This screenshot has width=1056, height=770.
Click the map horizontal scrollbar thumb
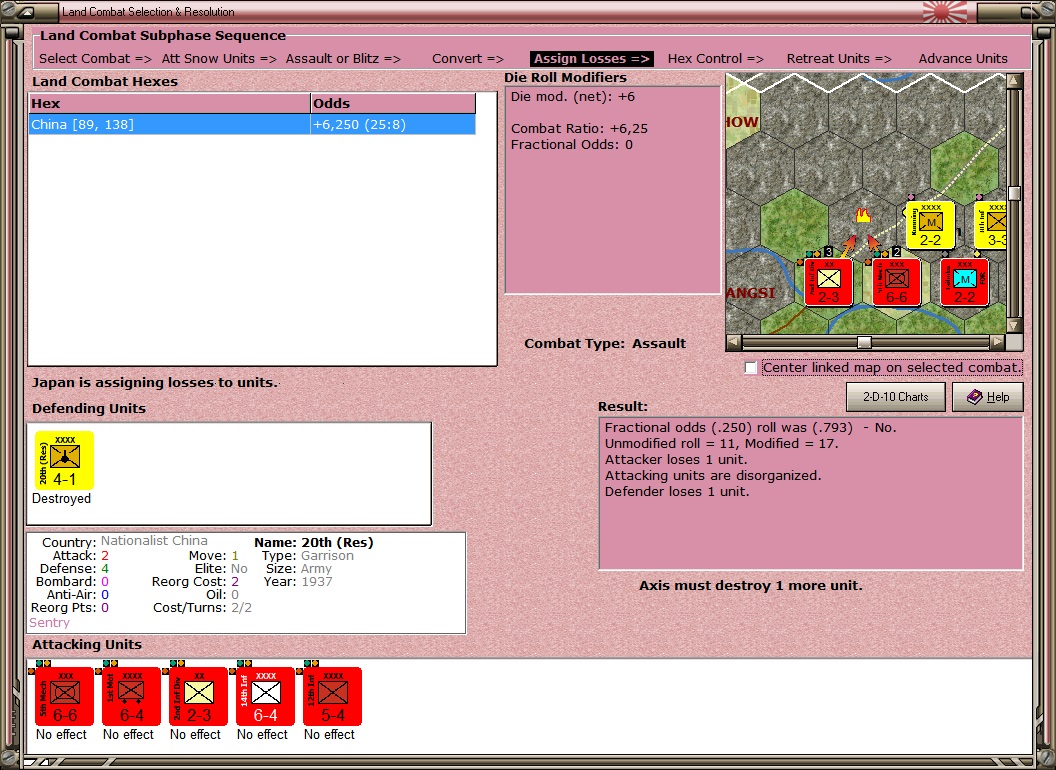pos(864,342)
